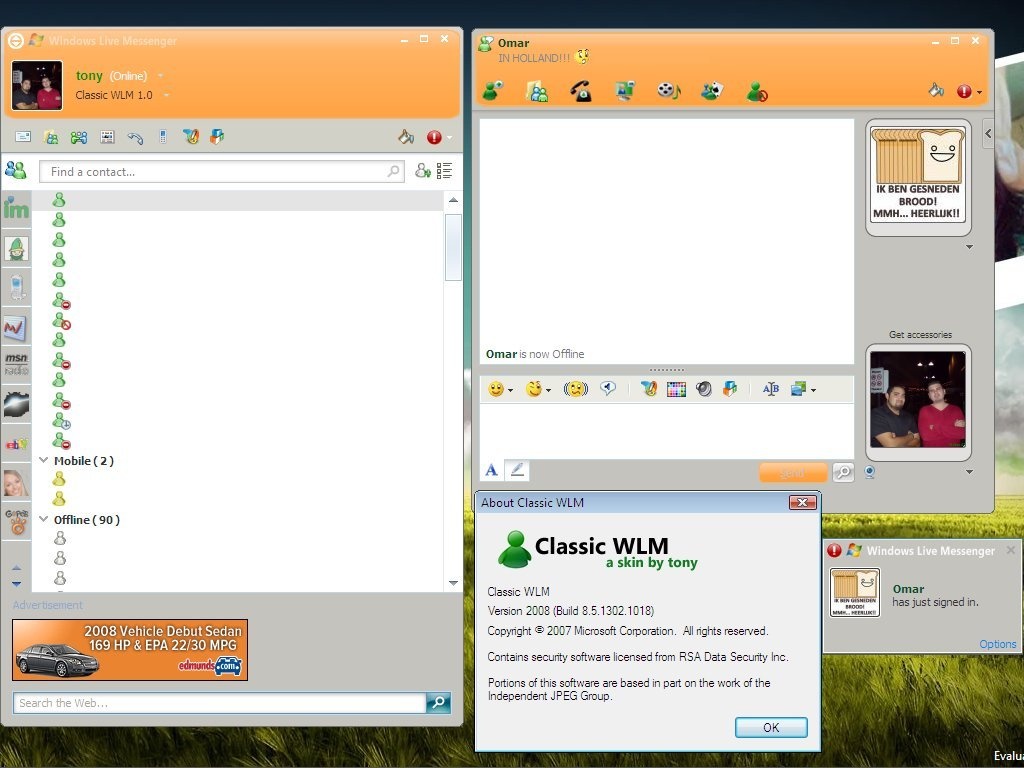Image resolution: width=1024 pixels, height=768 pixels.
Task: Open color scheme paint bucket in Omar window
Action: [936, 90]
